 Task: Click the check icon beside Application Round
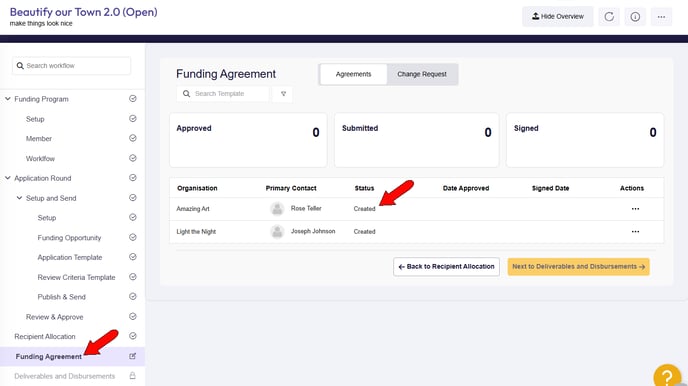(133, 178)
